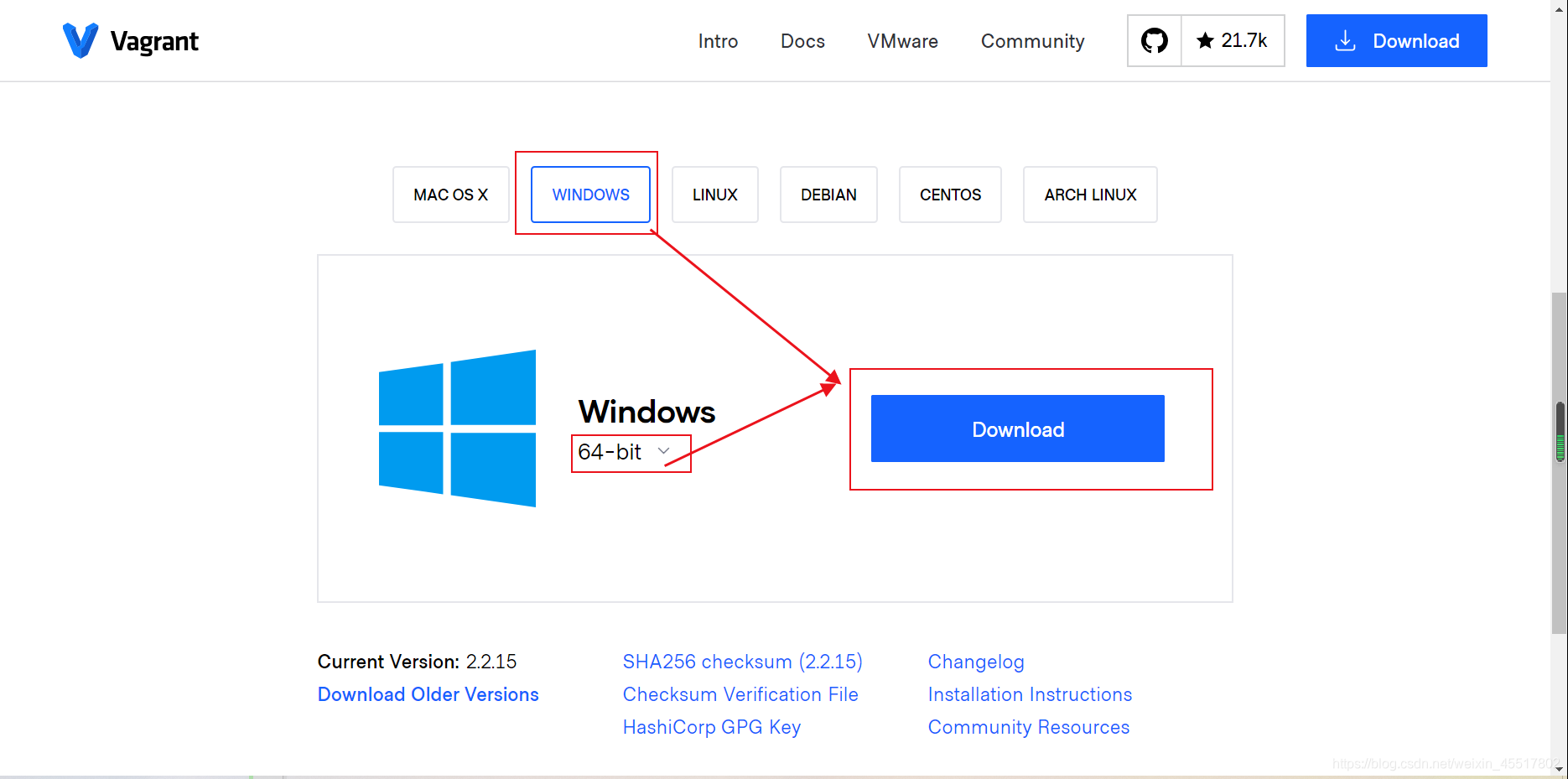Click the large Windows logo image
This screenshot has height=779, width=1568.
pos(457,428)
